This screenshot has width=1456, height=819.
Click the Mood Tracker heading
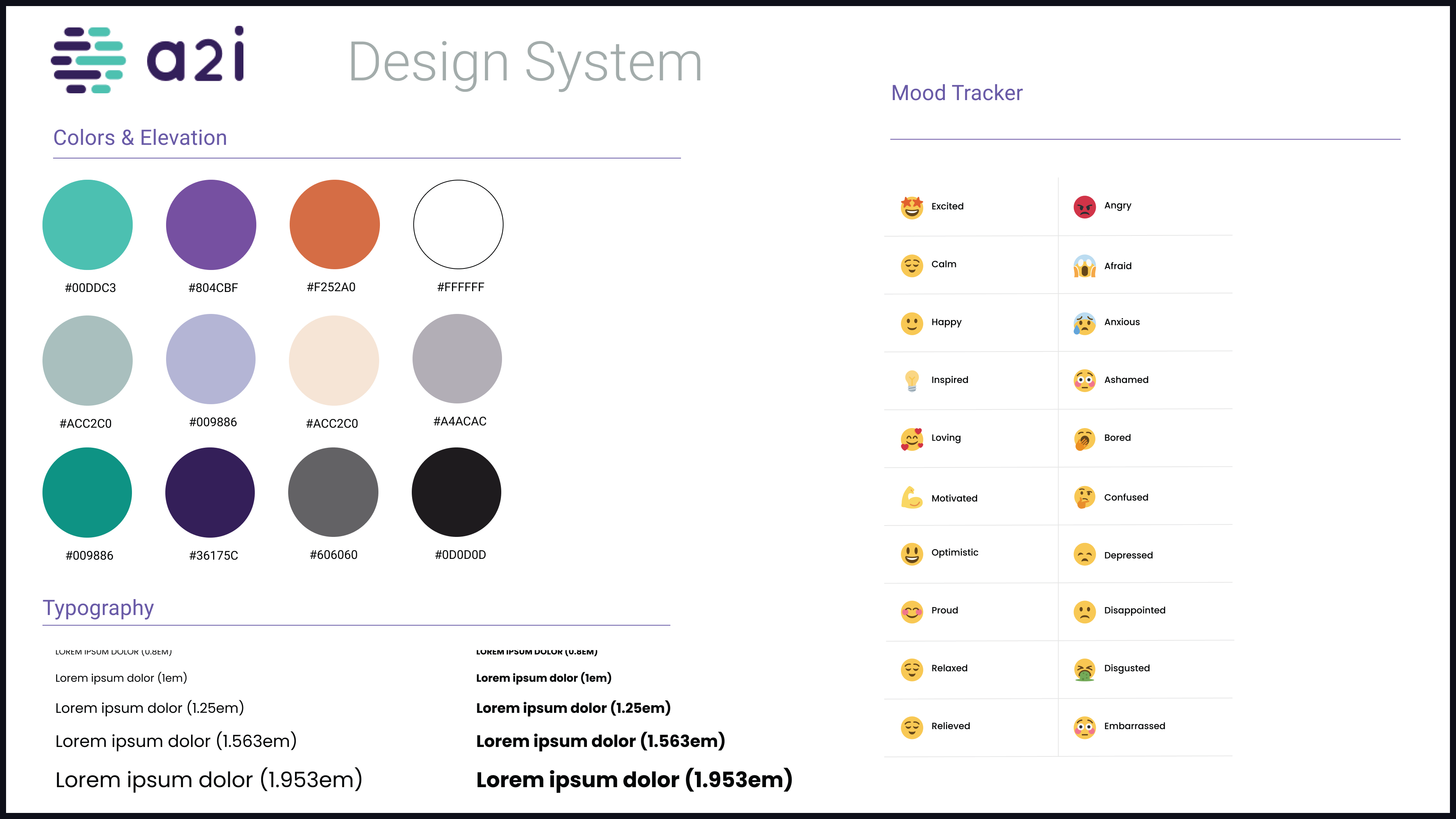pos(956,93)
